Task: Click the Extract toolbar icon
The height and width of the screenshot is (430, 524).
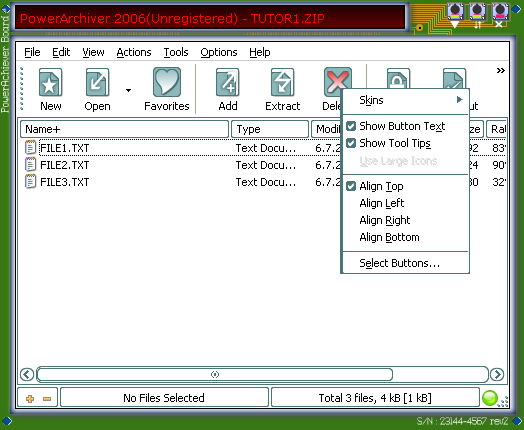Action: (282, 83)
